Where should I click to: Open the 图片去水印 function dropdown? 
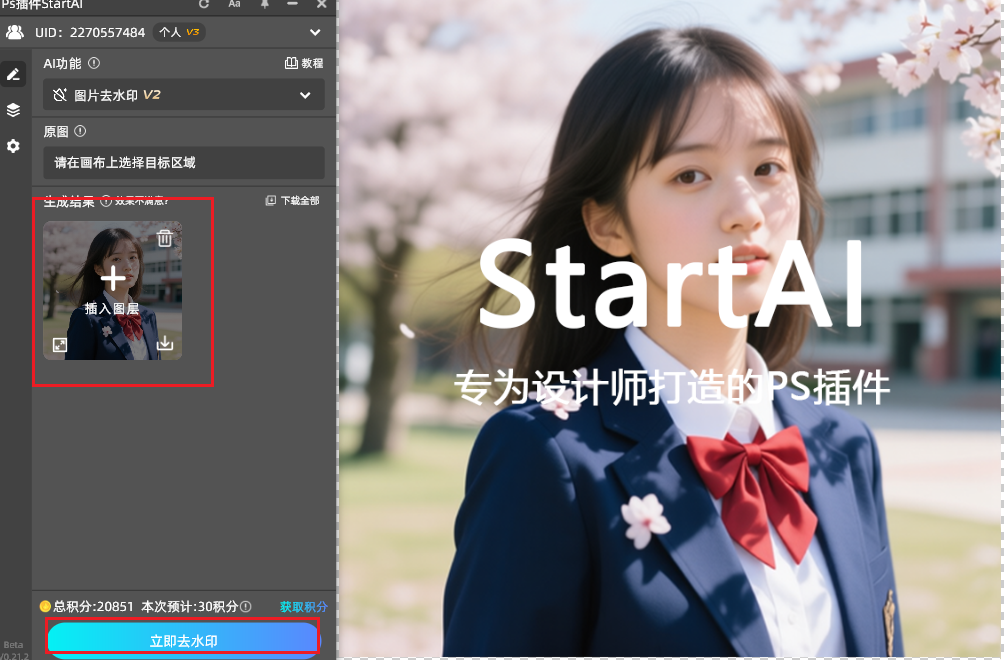(184, 95)
